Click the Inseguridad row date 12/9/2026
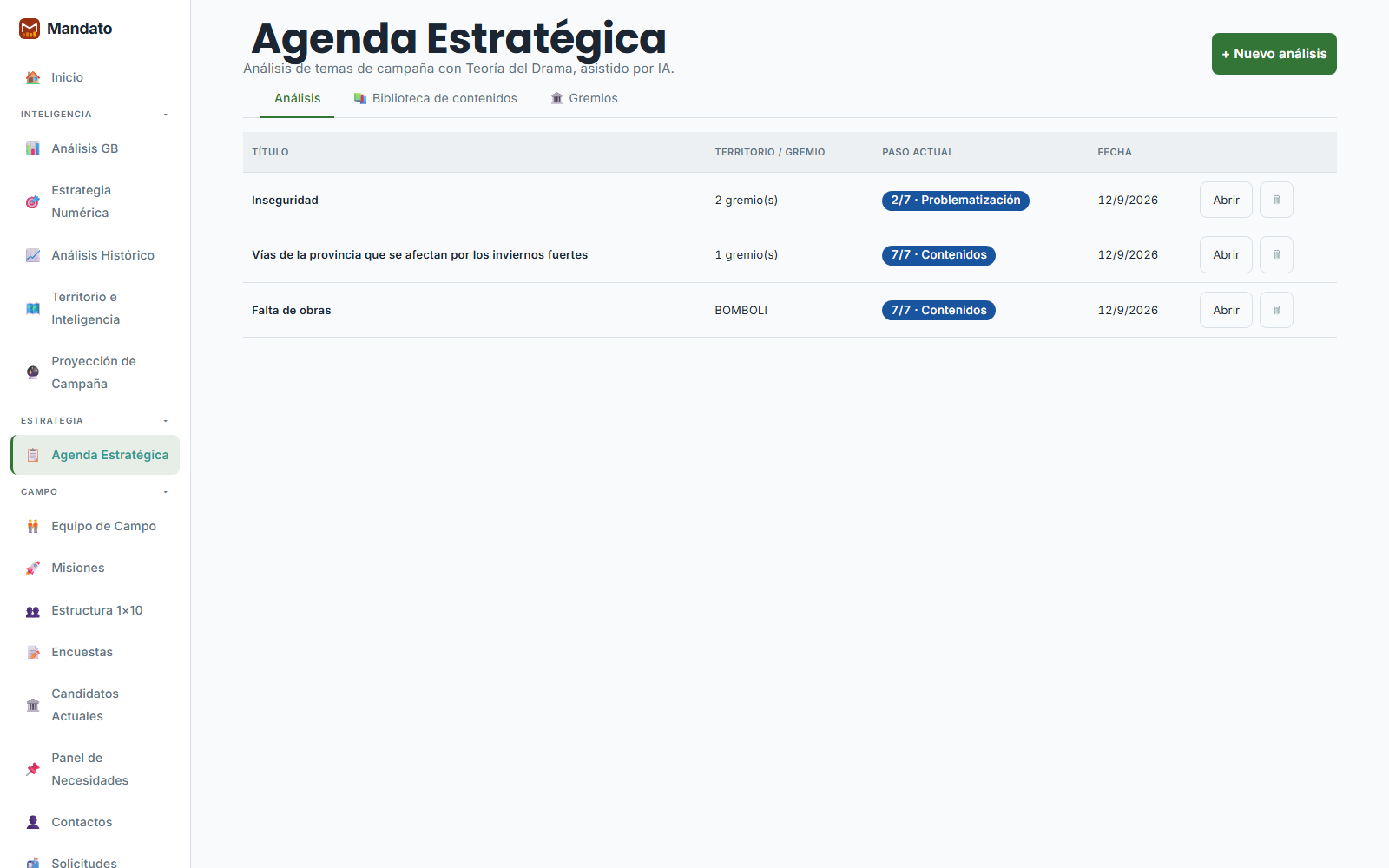Image resolution: width=1389 pixels, height=868 pixels. (x=1128, y=201)
